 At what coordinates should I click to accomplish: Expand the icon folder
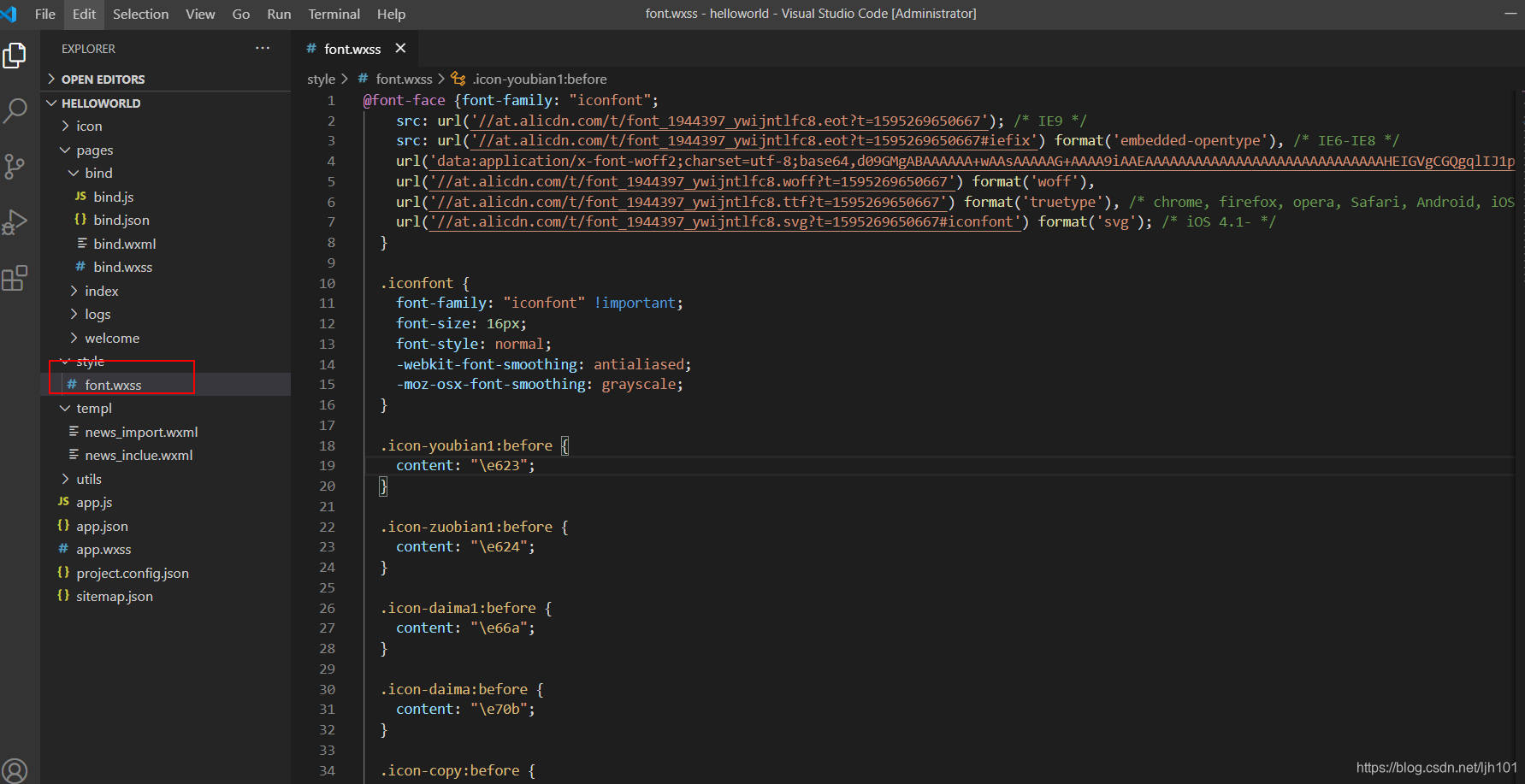click(x=89, y=126)
